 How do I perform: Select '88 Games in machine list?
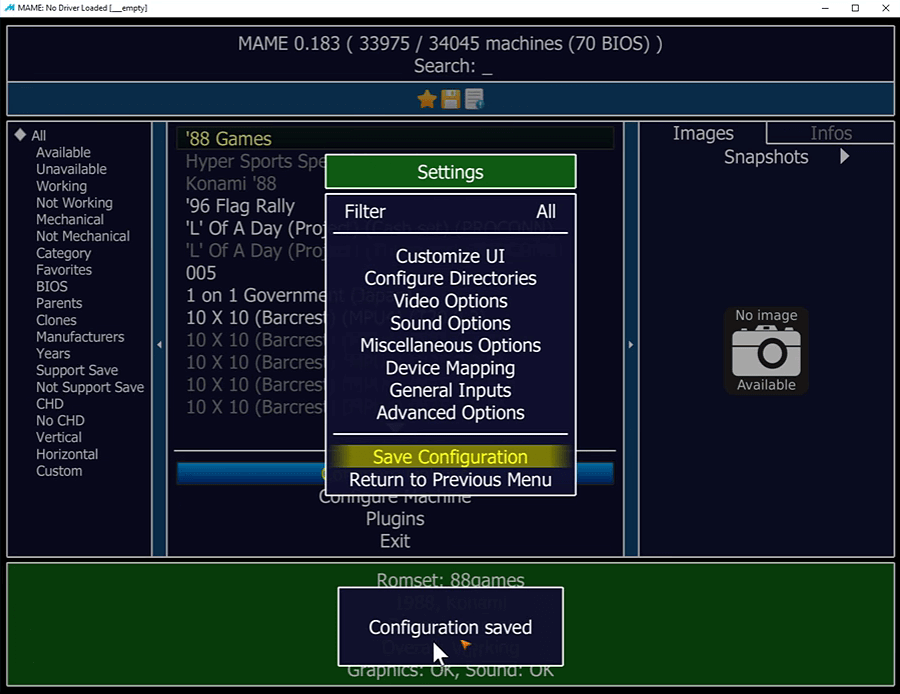(395, 138)
